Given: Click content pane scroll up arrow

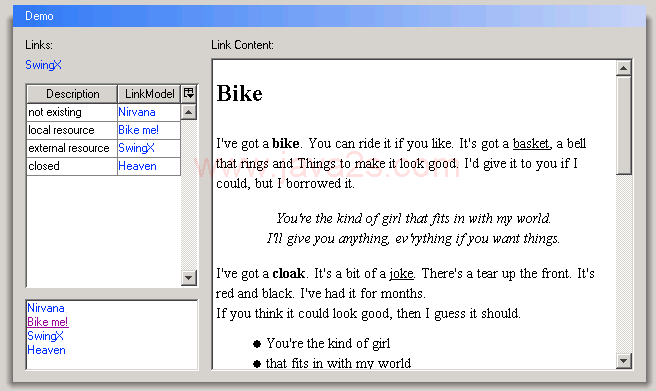Looking at the screenshot, I should (x=623, y=68).
